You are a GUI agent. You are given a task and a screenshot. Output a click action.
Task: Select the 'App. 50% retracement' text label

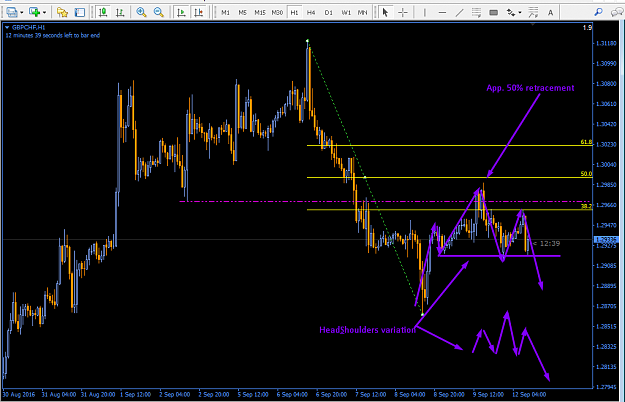(x=530, y=88)
